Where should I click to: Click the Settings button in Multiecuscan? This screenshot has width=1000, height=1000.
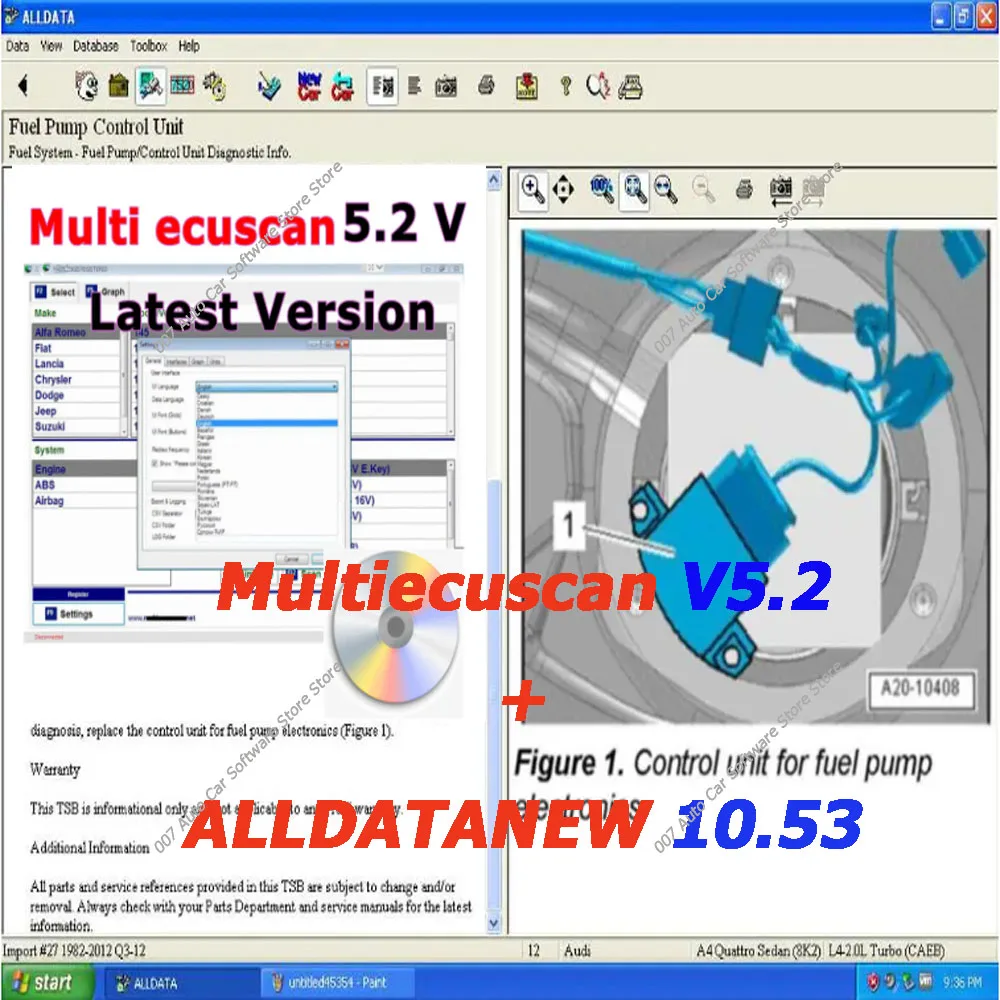click(78, 614)
